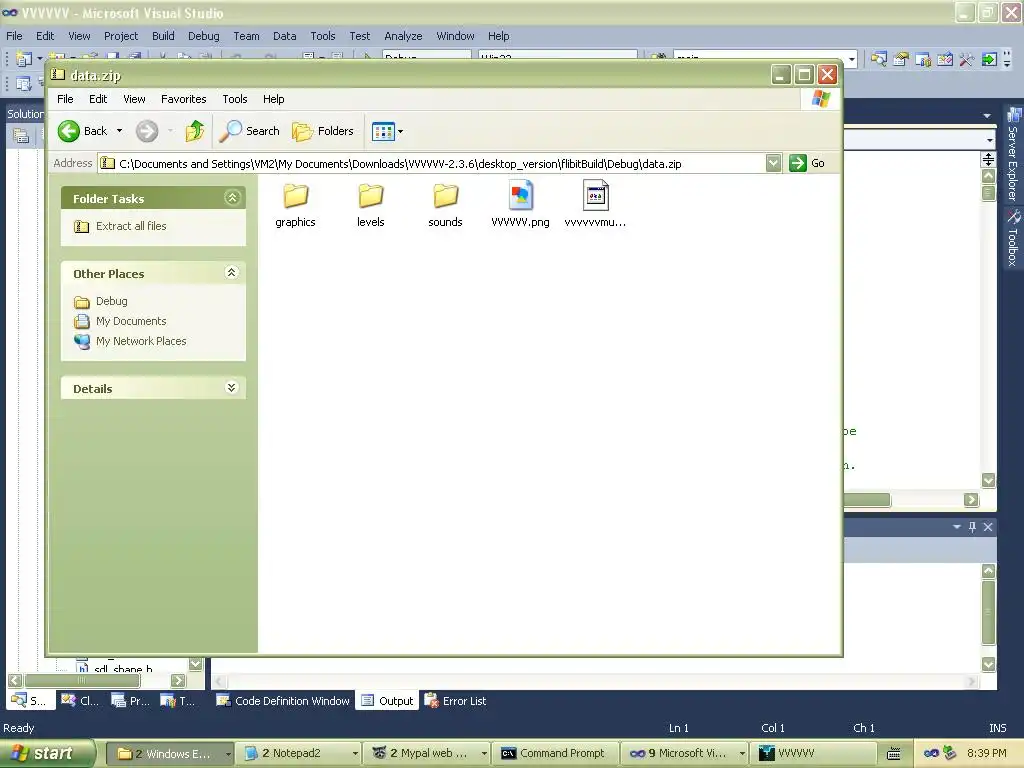
Task: Click Visual Studio Find in Files toolbar icon
Action: click(879, 59)
